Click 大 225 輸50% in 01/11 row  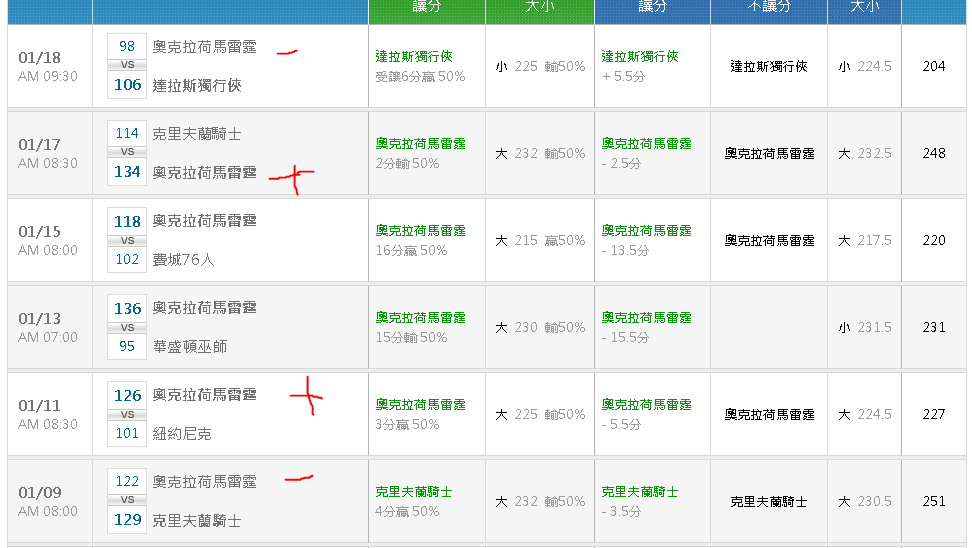540,413
